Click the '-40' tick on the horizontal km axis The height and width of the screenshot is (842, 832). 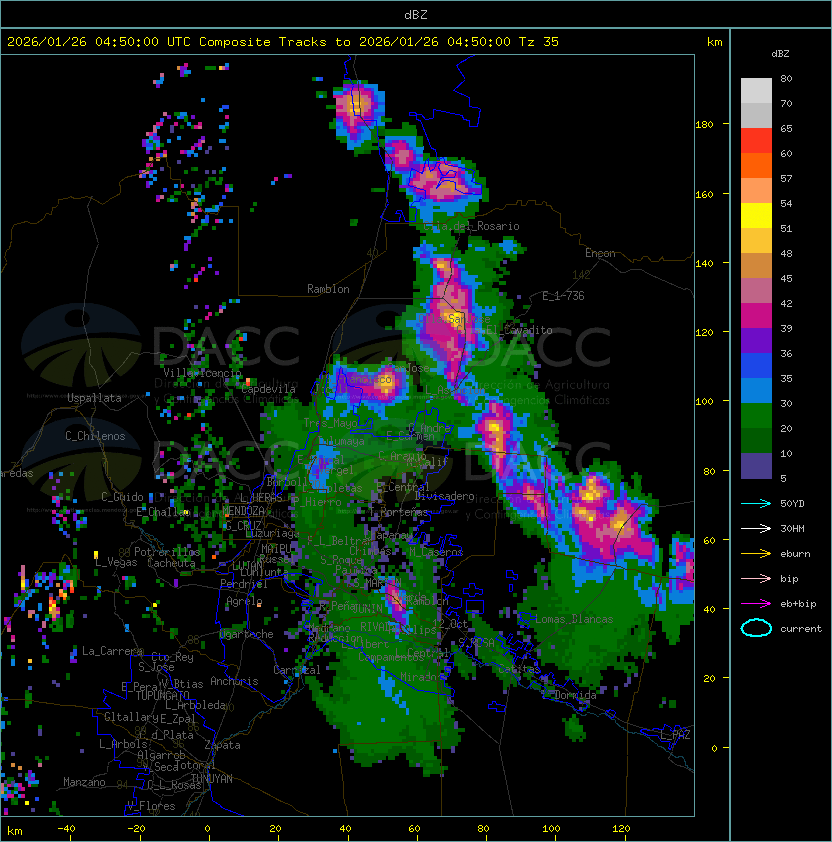coord(66,829)
